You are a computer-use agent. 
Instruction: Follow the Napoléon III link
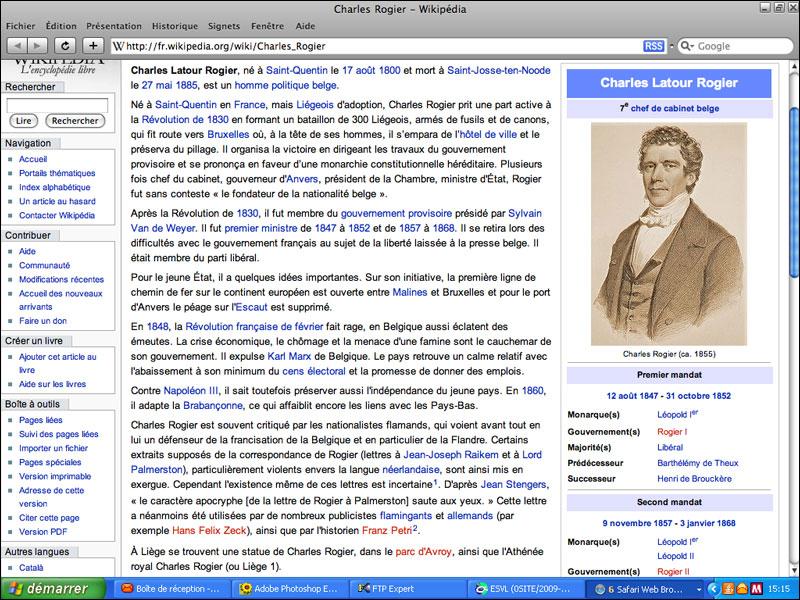190,391
